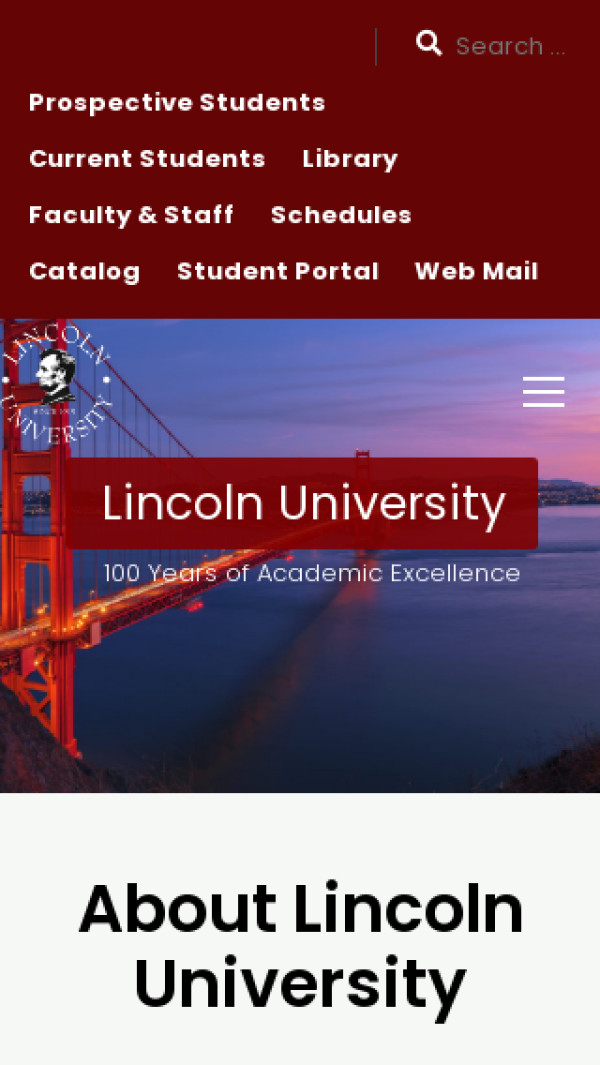Image resolution: width=600 pixels, height=1065 pixels.
Task: Click the 100 Years of Academic Excellence tagline
Action: coord(312,573)
